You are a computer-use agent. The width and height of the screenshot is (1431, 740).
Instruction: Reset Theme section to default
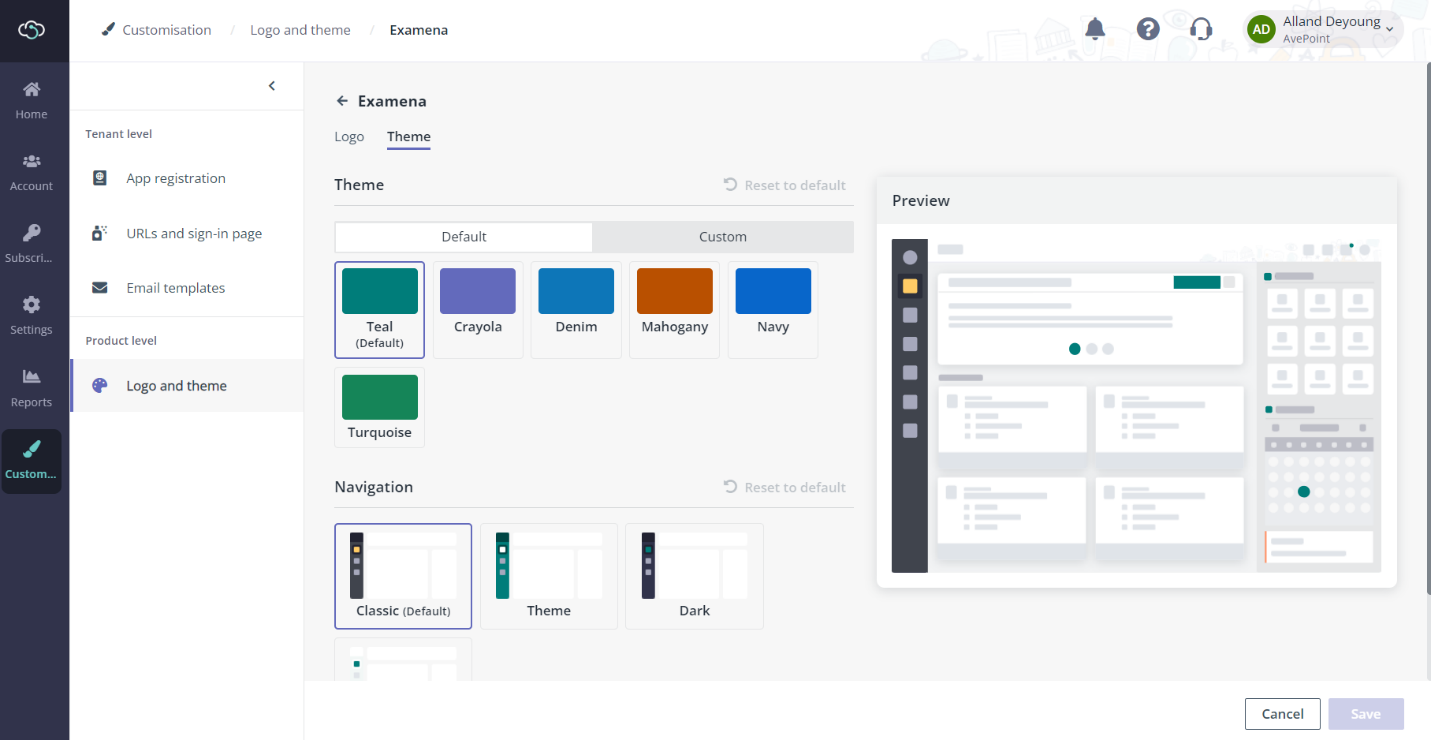(785, 185)
